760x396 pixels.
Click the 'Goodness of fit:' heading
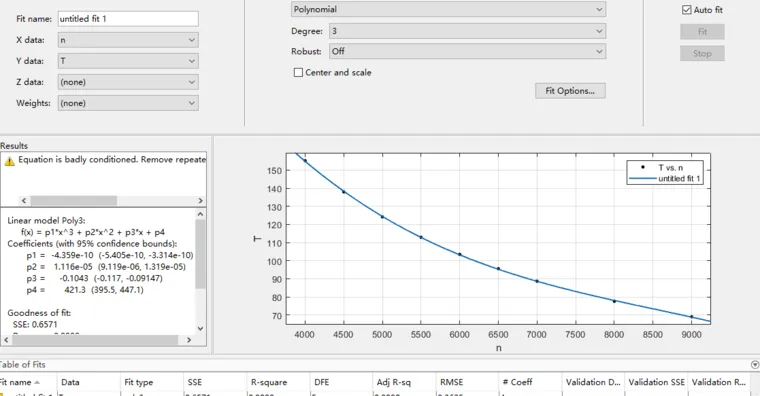[x=39, y=313]
